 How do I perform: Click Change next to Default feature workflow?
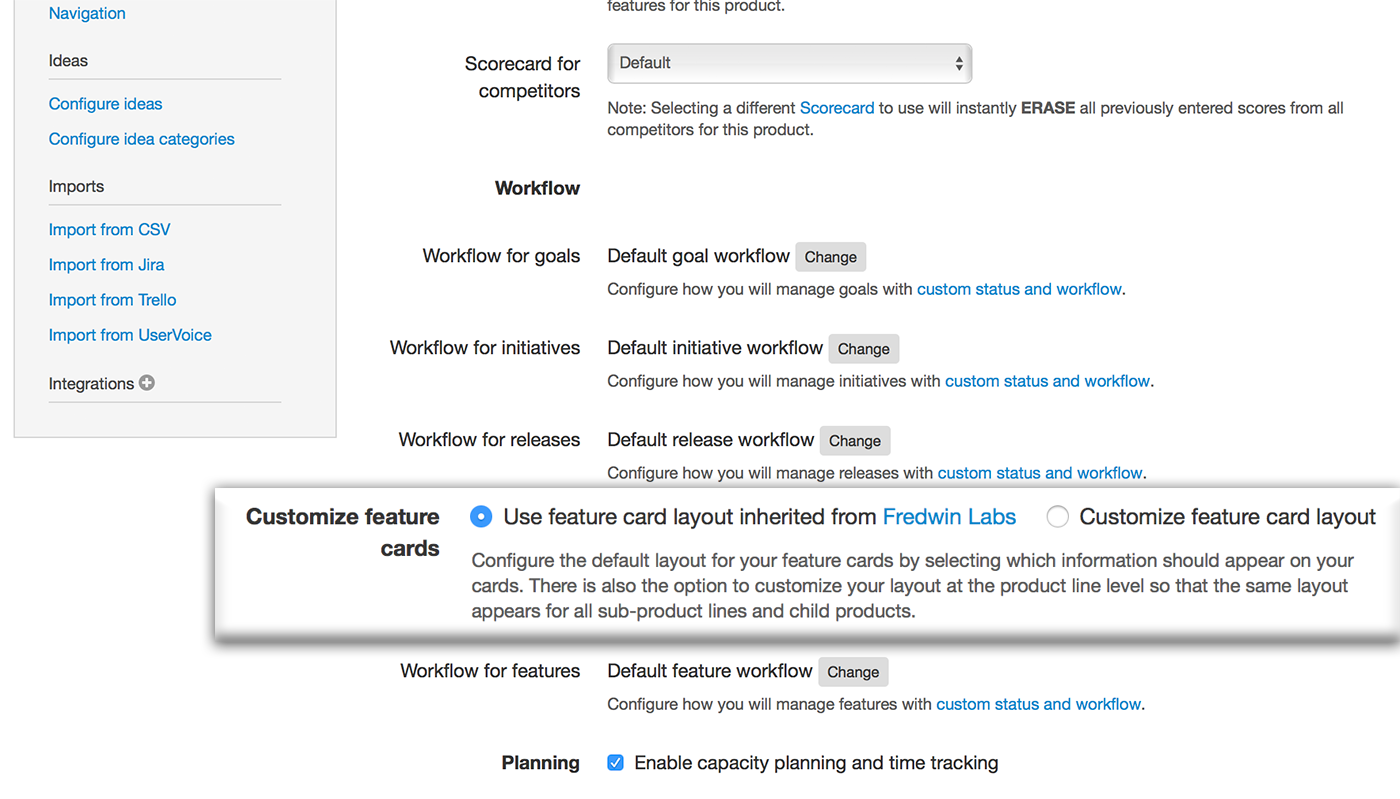[853, 671]
